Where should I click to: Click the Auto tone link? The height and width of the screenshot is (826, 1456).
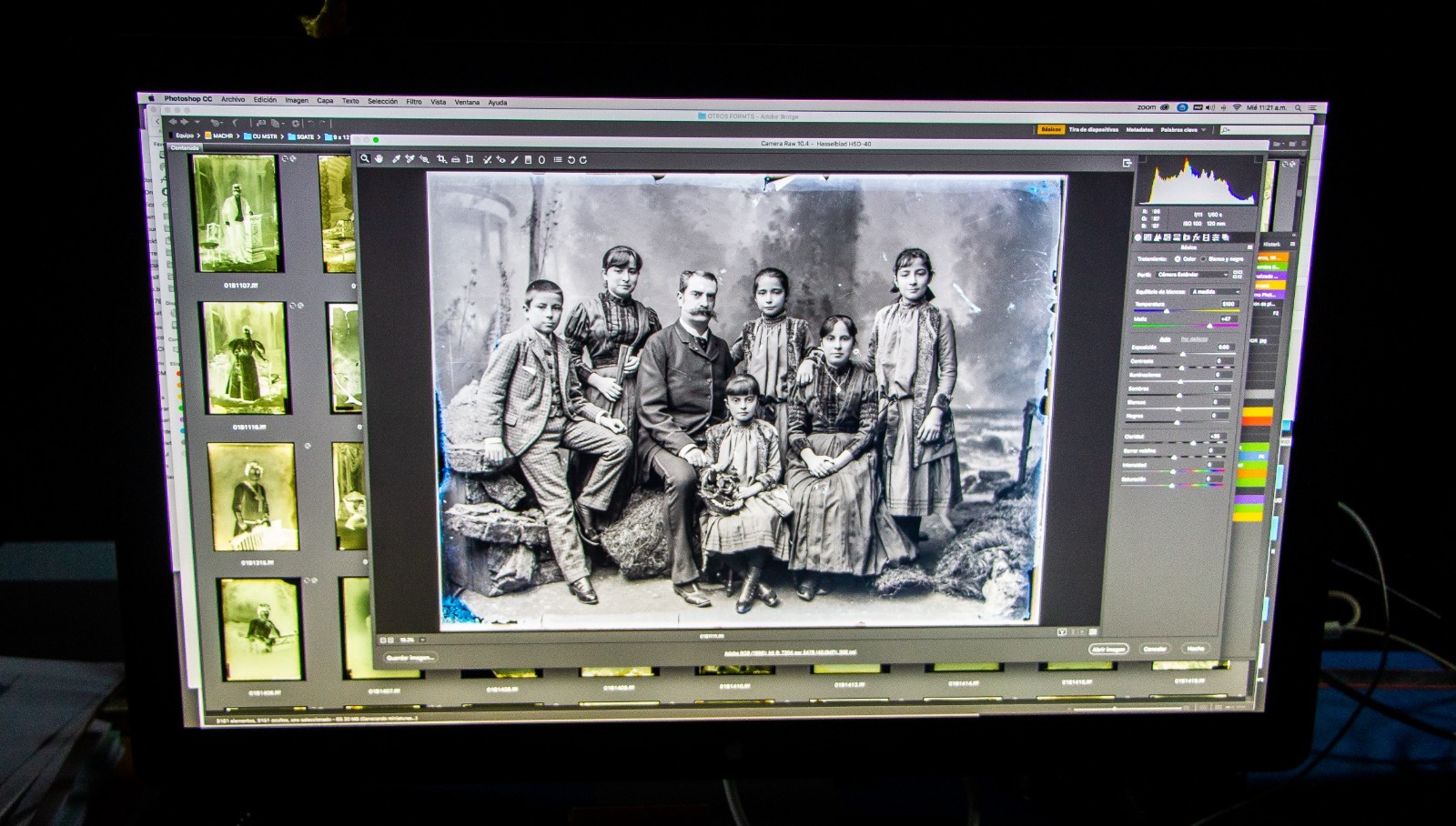[x=1165, y=339]
